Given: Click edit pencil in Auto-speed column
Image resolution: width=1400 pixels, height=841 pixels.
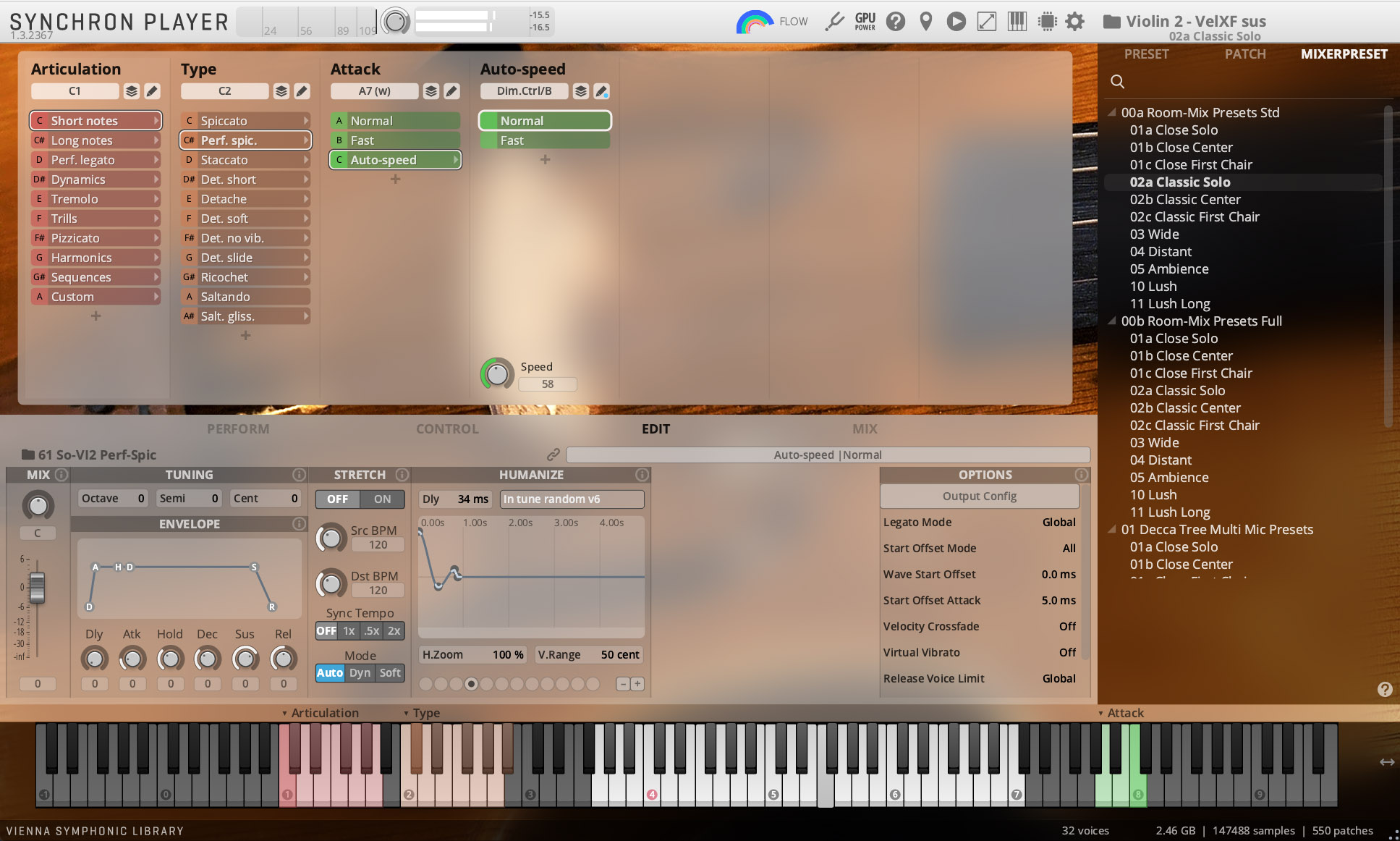Looking at the screenshot, I should (x=601, y=91).
